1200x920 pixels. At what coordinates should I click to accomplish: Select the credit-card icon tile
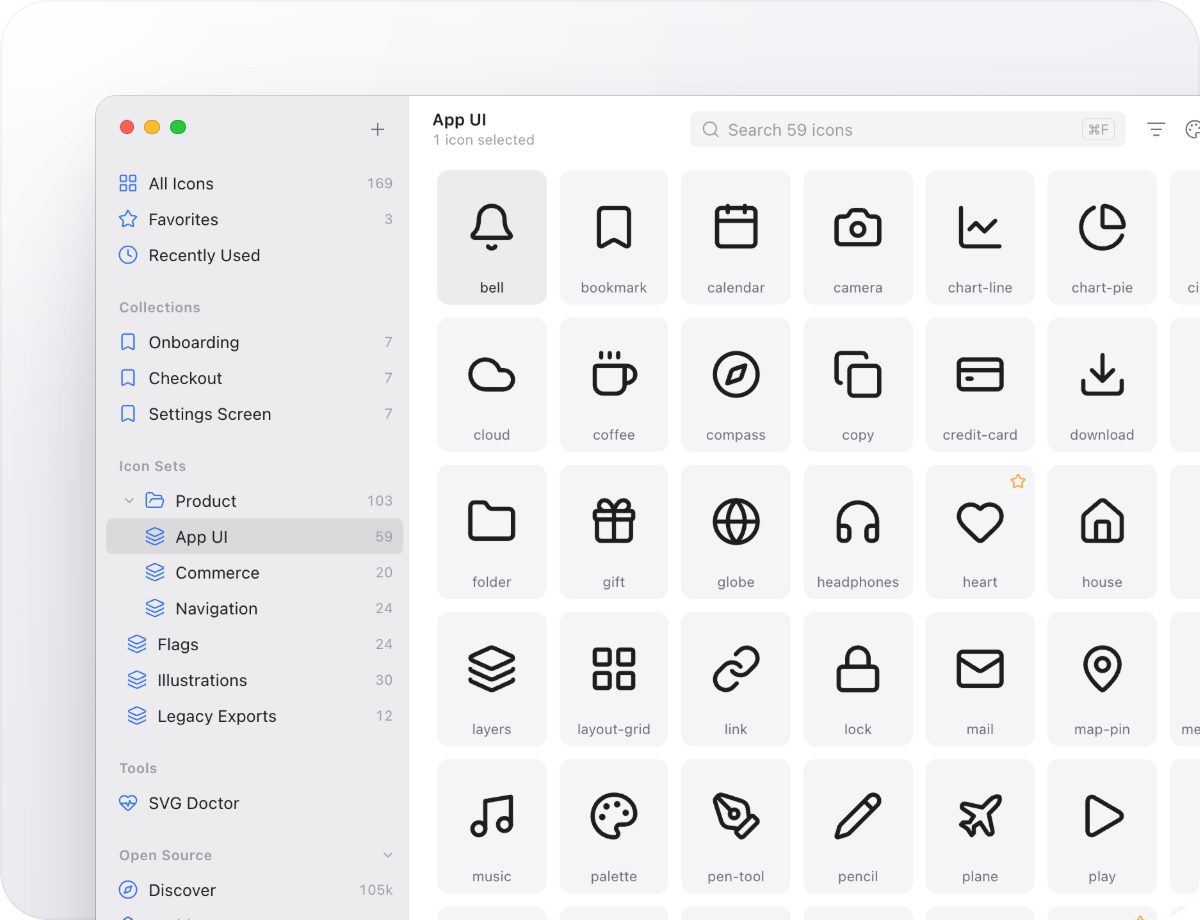[980, 384]
